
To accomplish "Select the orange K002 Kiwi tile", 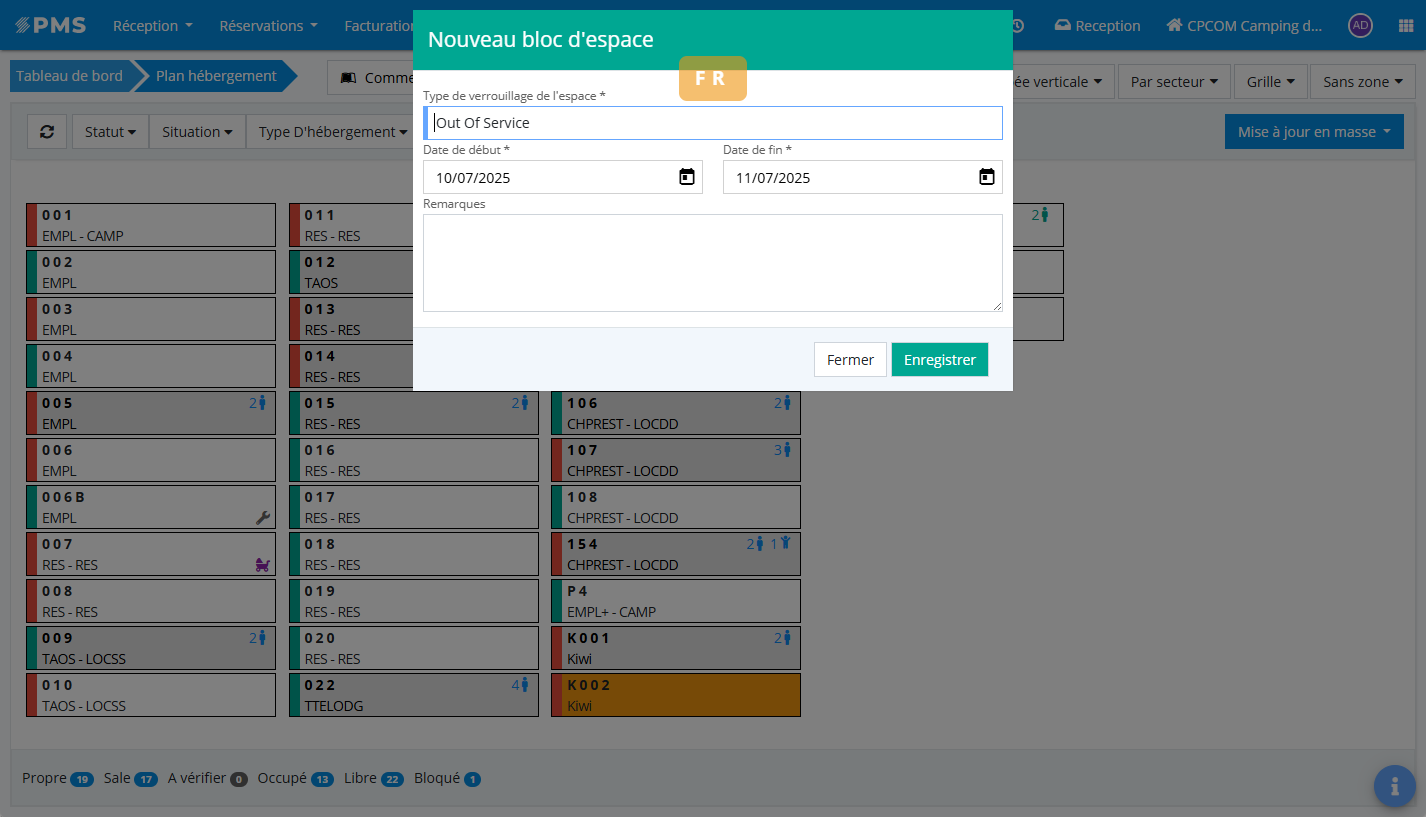I will pyautogui.click(x=675, y=695).
